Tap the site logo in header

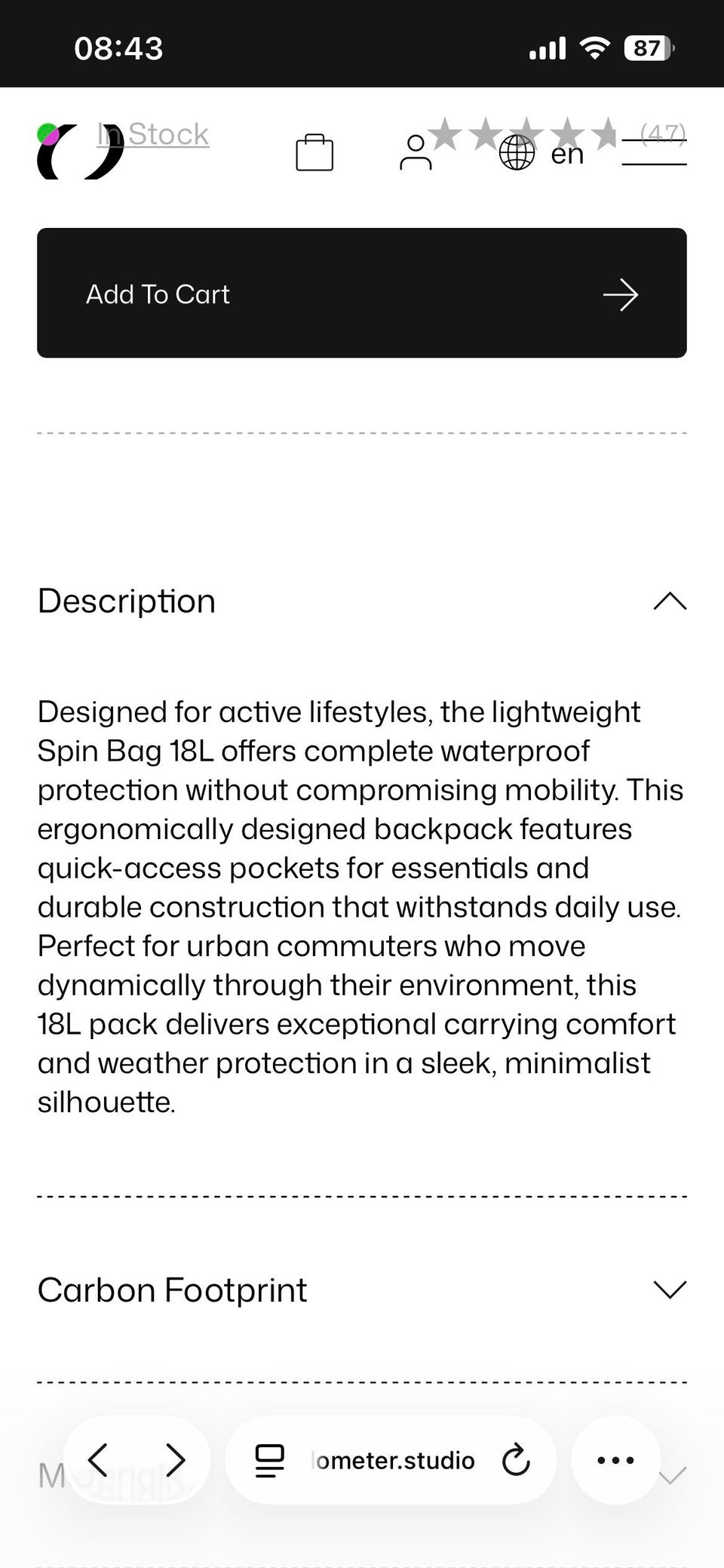tap(79, 152)
